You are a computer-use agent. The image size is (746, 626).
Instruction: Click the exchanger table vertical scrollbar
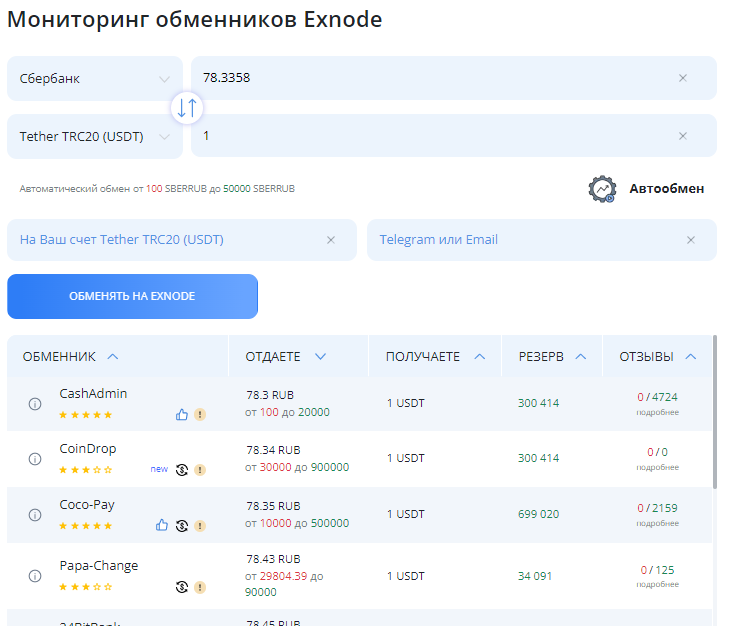pos(715,412)
